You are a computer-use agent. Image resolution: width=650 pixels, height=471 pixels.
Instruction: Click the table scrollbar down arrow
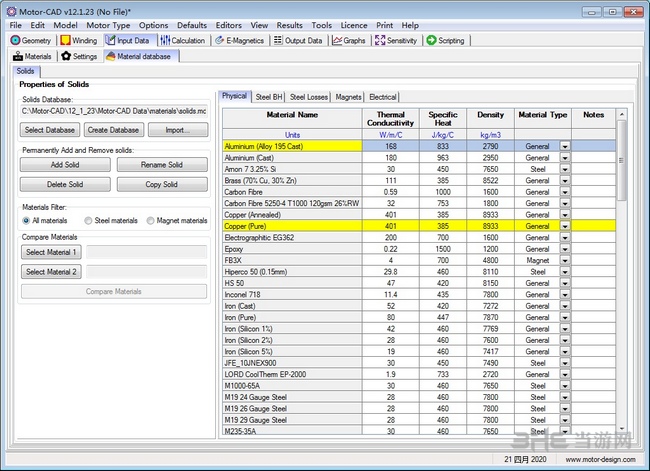pos(622,429)
